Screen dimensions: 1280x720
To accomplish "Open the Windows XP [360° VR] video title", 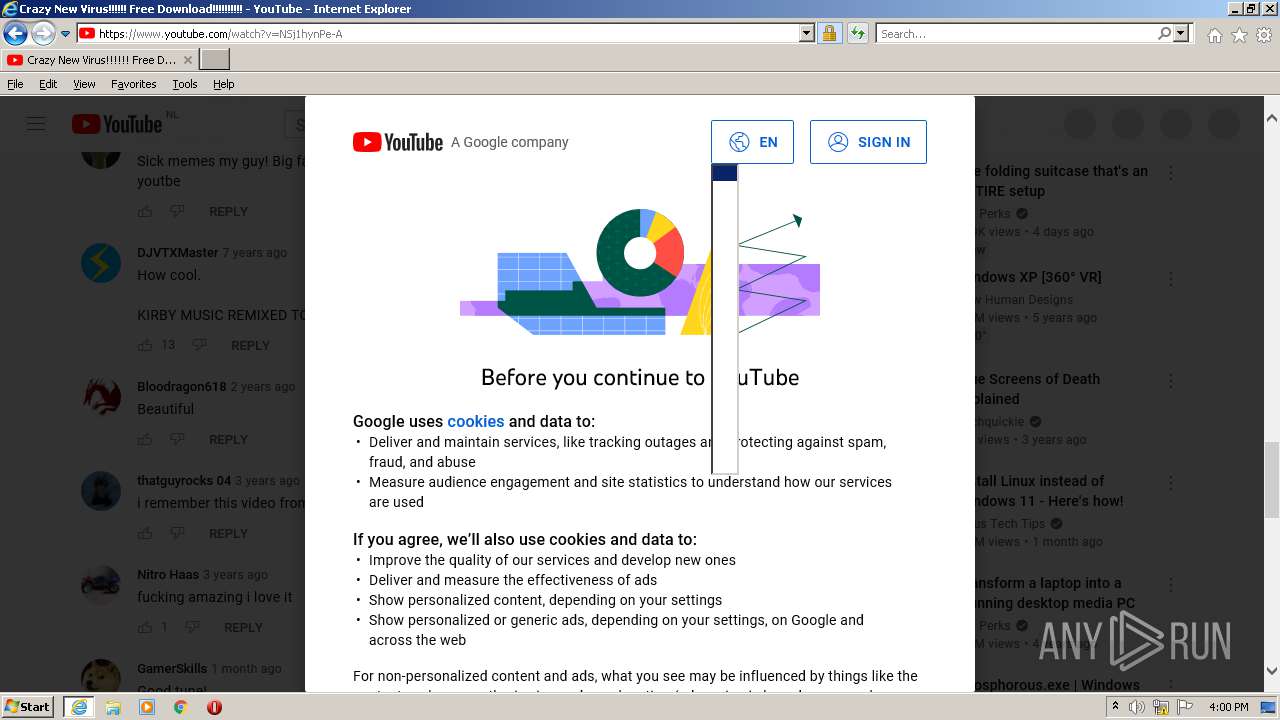I will click(x=1038, y=277).
